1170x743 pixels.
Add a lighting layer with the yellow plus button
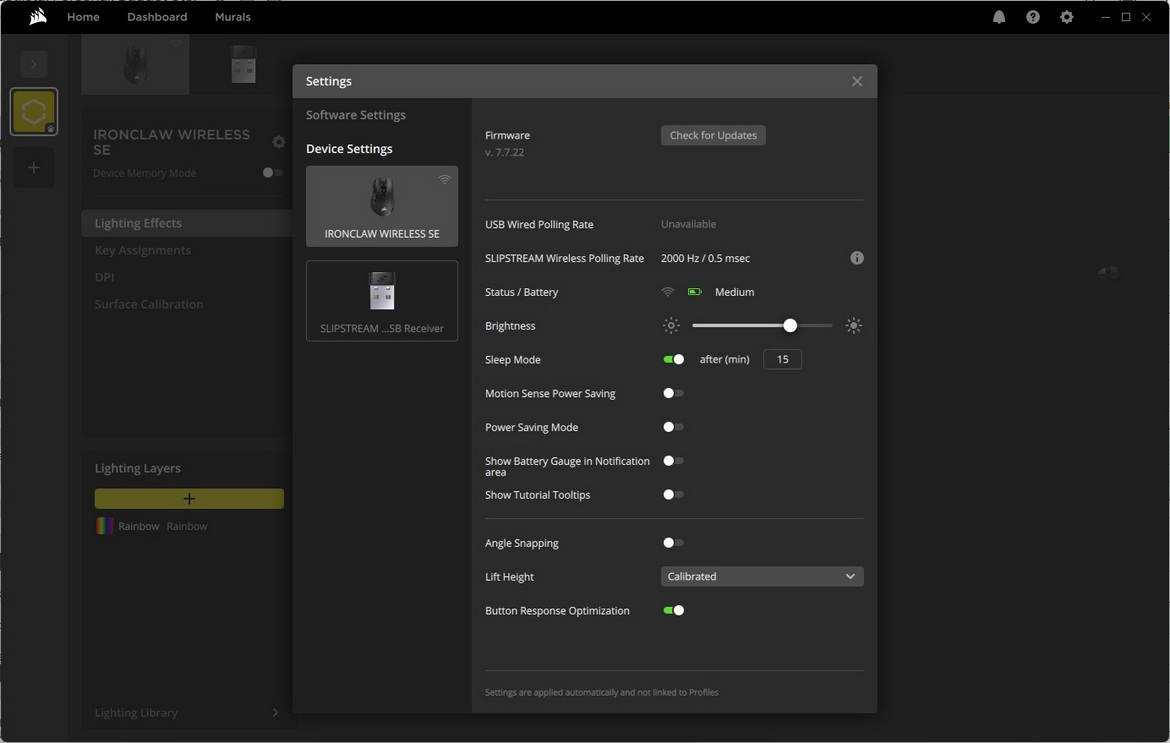coord(189,498)
